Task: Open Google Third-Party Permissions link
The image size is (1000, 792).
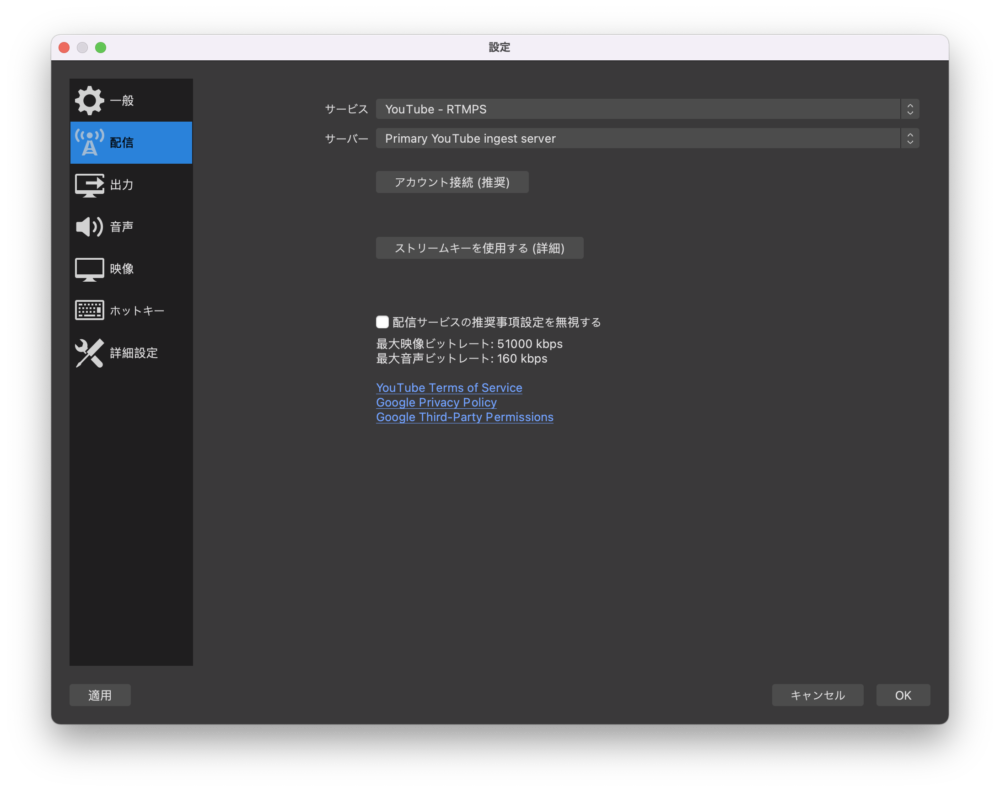Action: point(465,417)
